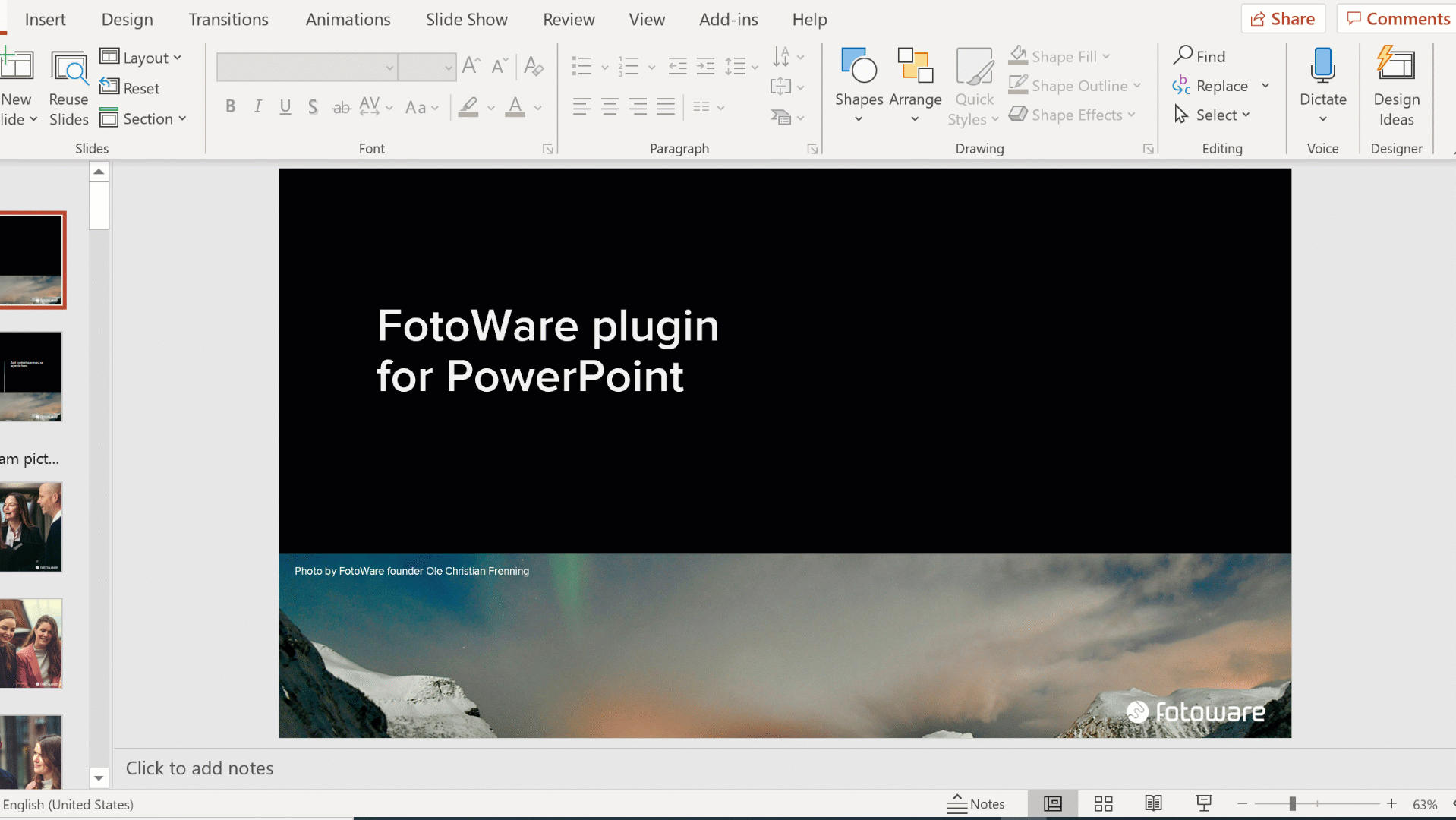Open Paragraph dialog launcher

coord(812,149)
